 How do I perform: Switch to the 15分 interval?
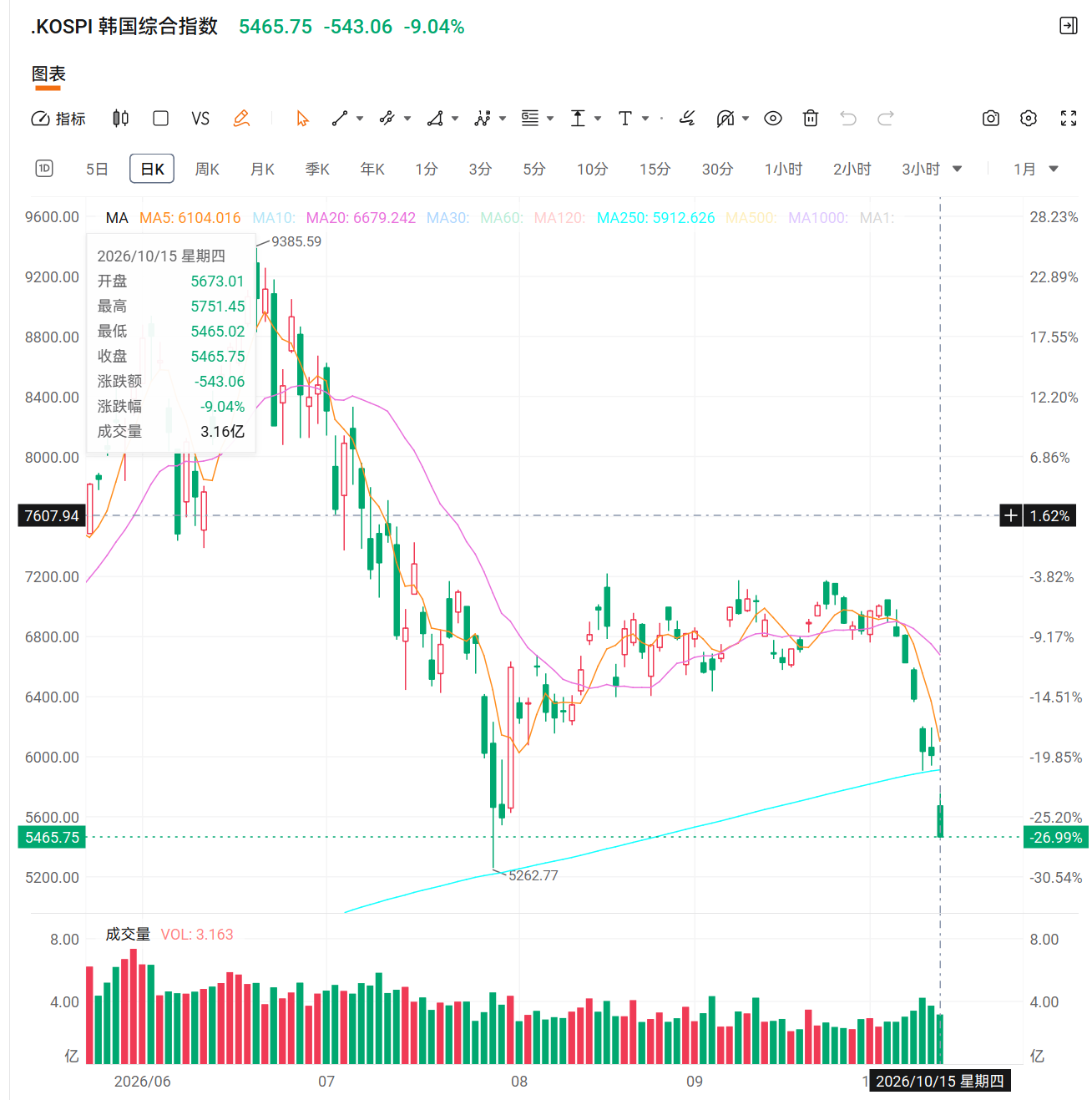click(x=655, y=169)
